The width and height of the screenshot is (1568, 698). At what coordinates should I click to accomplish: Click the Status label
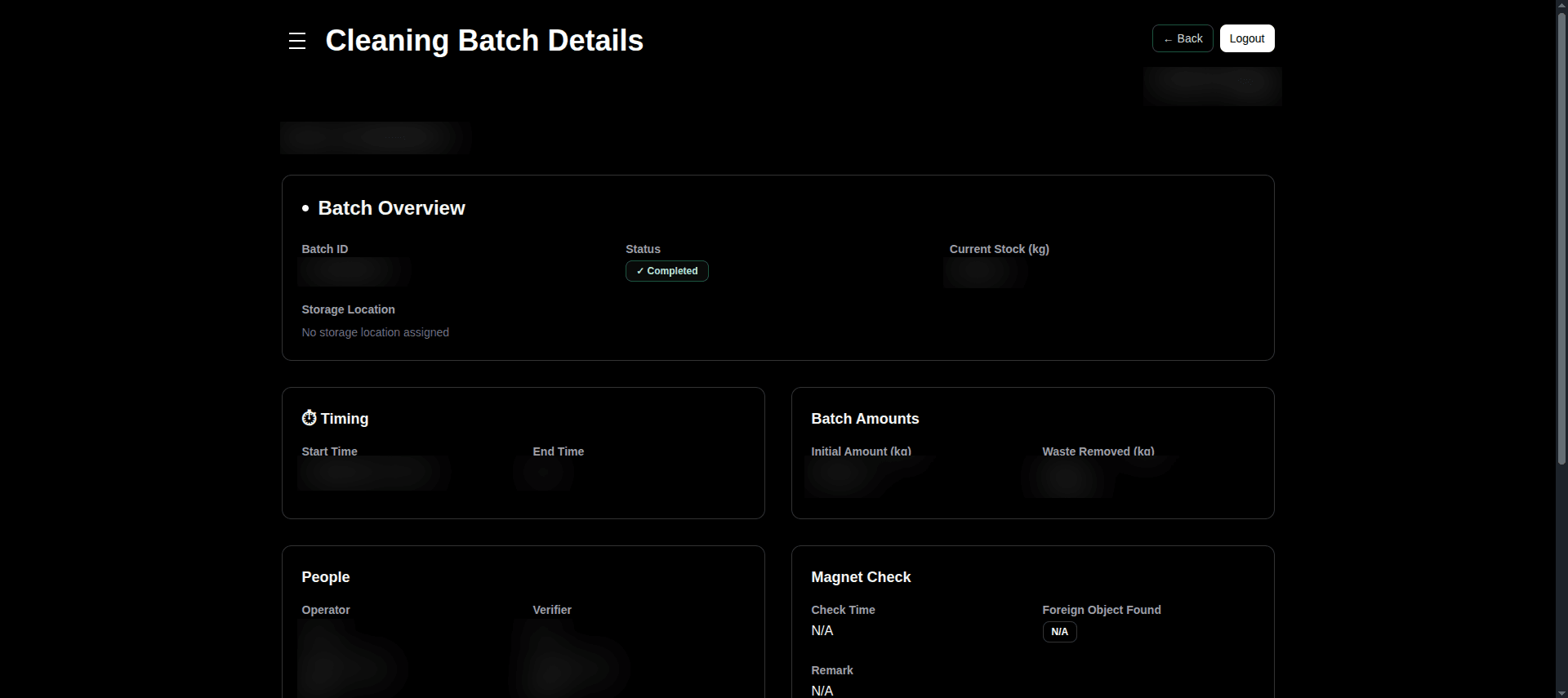643,249
